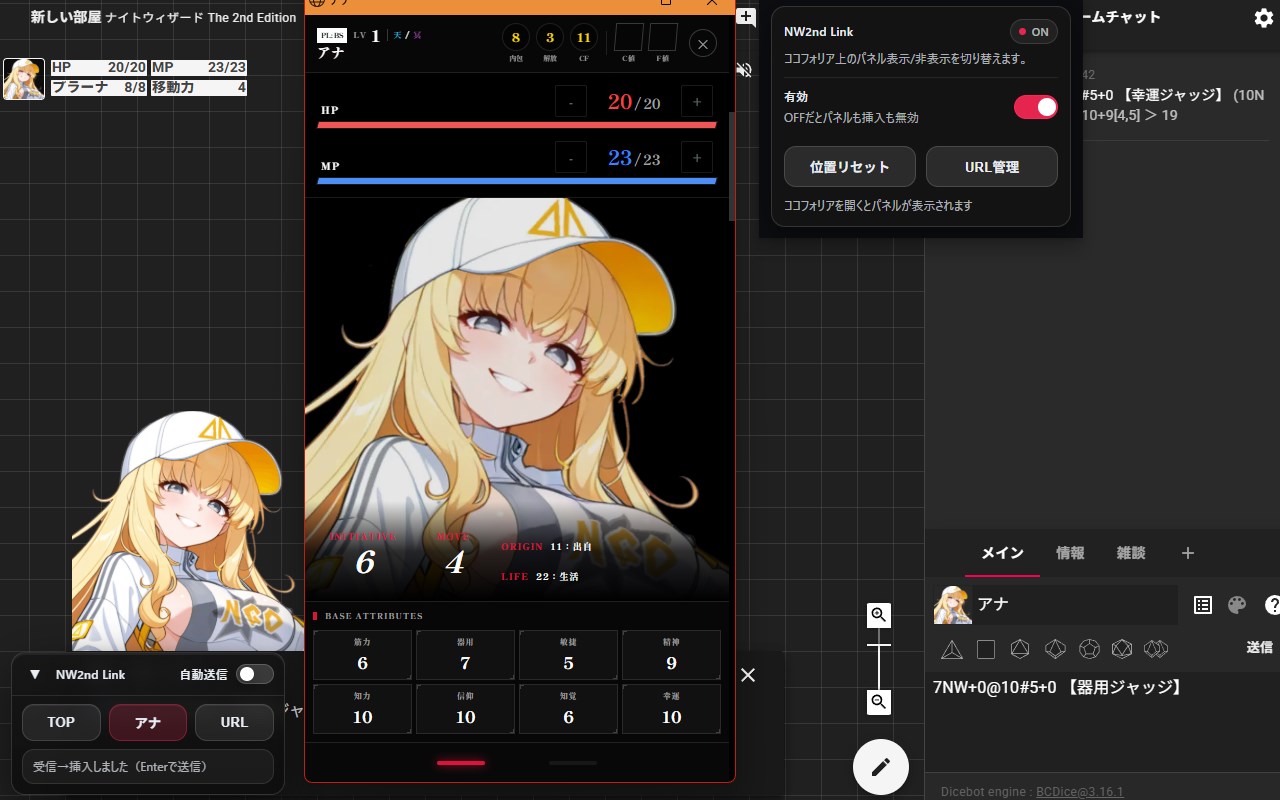Click the pencil edit floating button

[881, 767]
